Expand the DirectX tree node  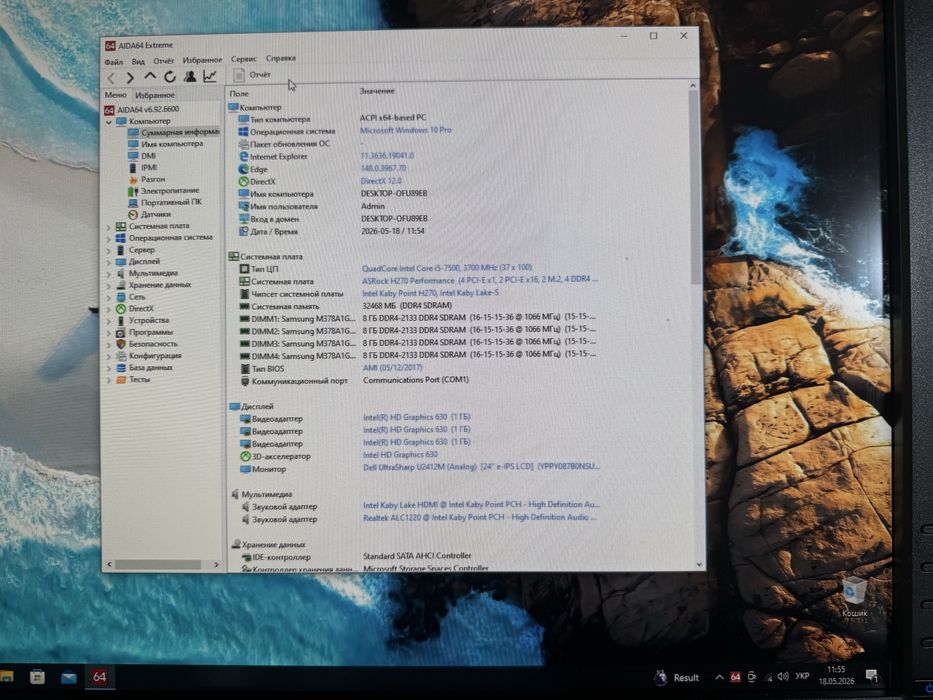[x=109, y=310]
